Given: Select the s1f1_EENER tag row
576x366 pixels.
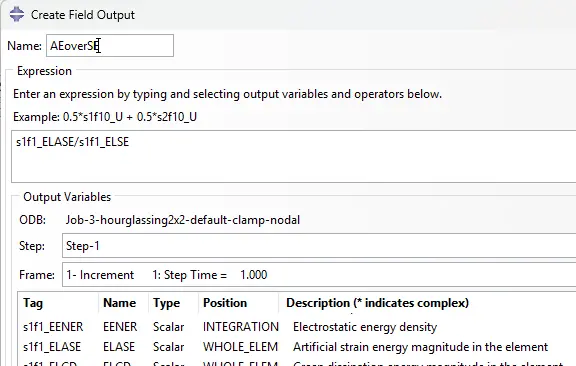Looking at the screenshot, I should tap(53, 327).
